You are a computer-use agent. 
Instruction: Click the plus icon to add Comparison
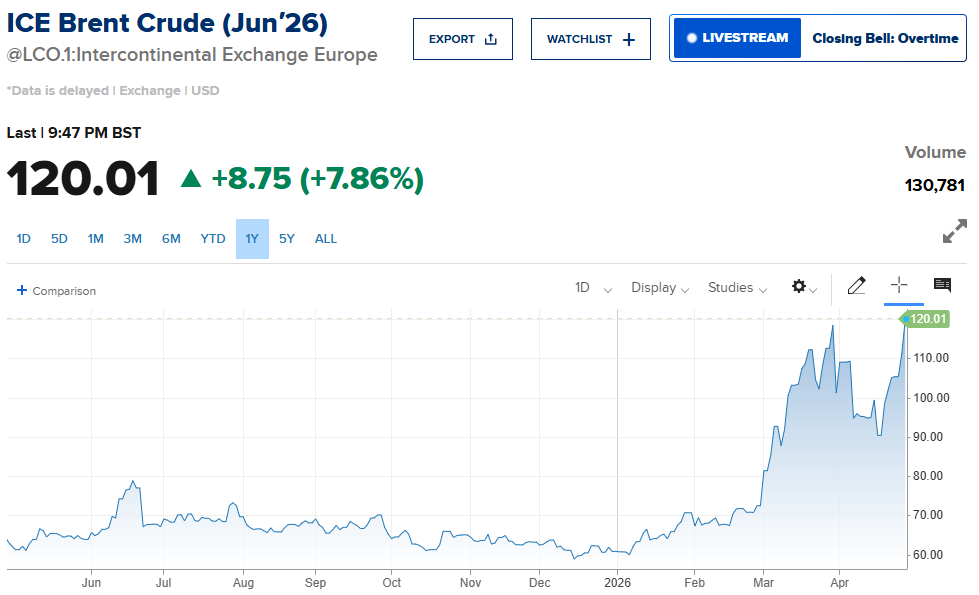[22, 290]
